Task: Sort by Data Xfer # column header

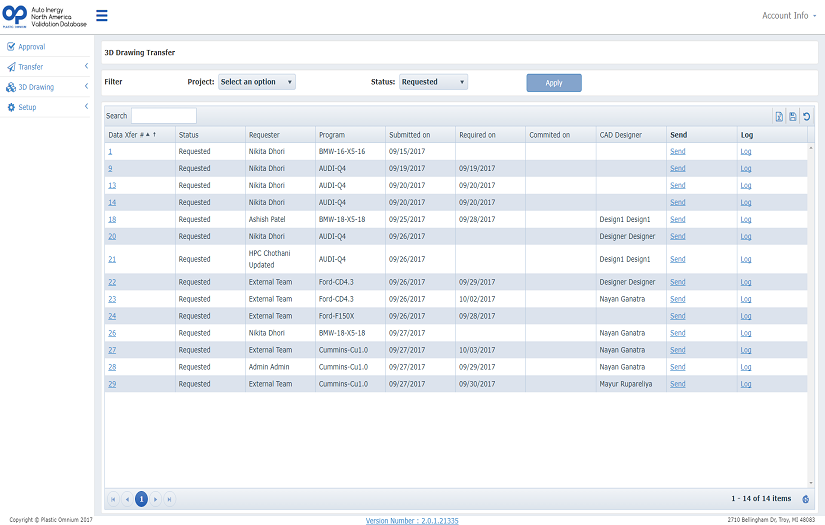Action: click(x=139, y=135)
